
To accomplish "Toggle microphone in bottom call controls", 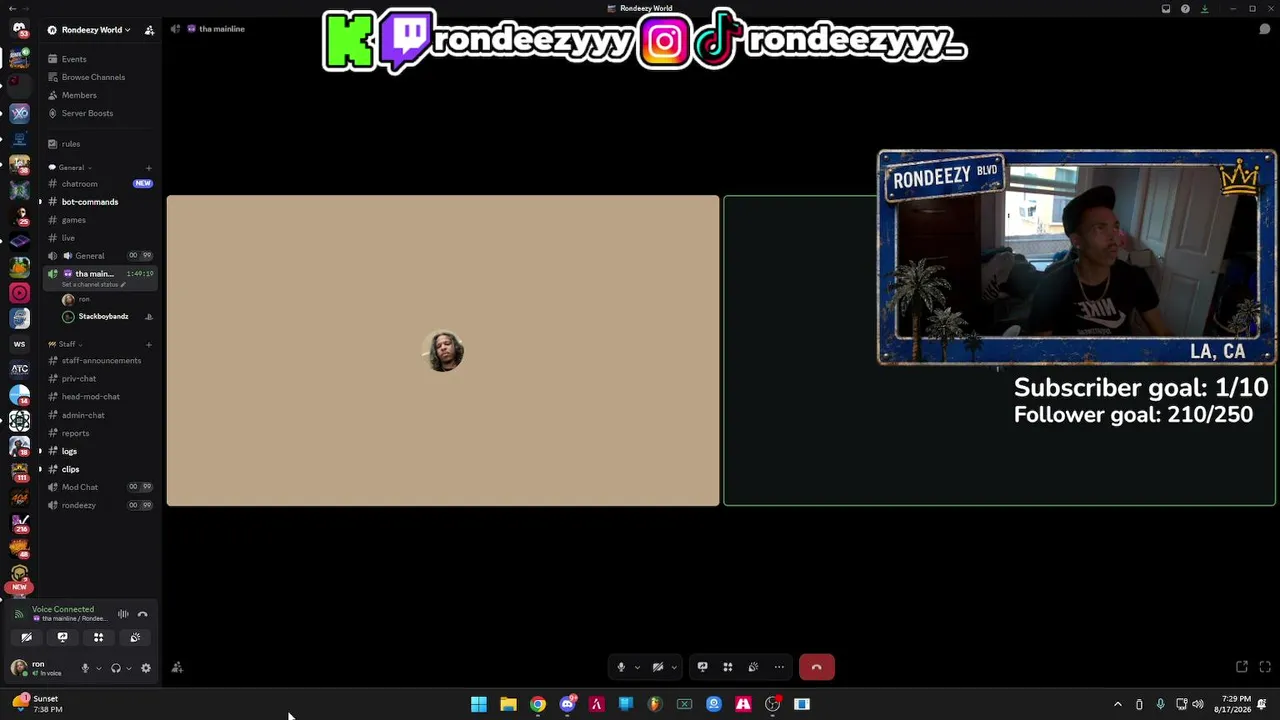I will 621,667.
